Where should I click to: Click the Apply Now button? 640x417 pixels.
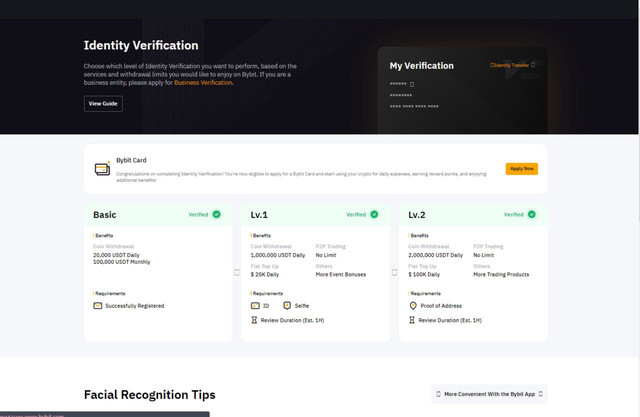click(x=522, y=169)
